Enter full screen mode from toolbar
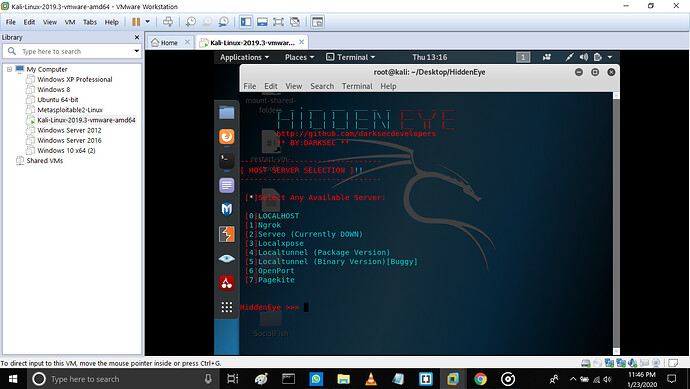690x389 pixels. [x=279, y=22]
